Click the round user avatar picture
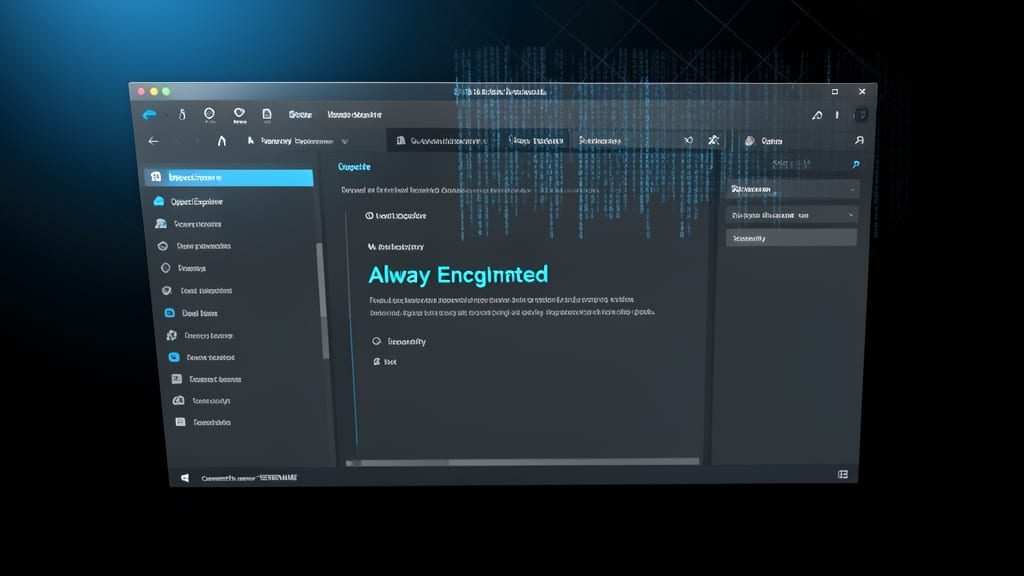 [x=750, y=140]
